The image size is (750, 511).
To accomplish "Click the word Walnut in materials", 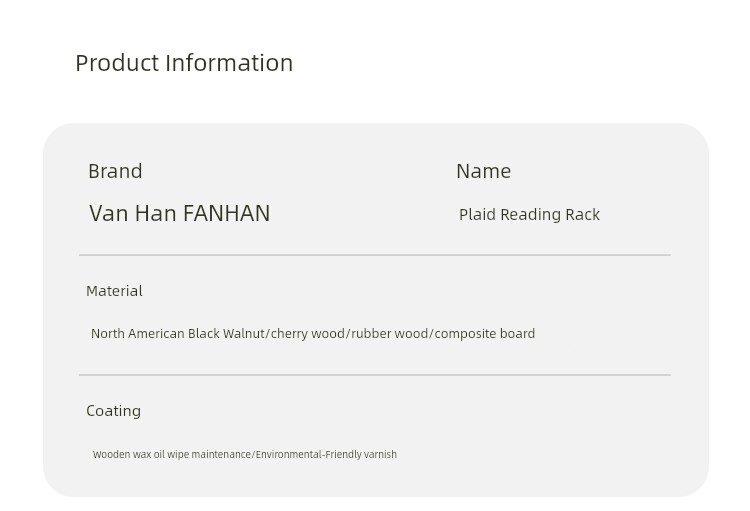I will click(243, 333).
